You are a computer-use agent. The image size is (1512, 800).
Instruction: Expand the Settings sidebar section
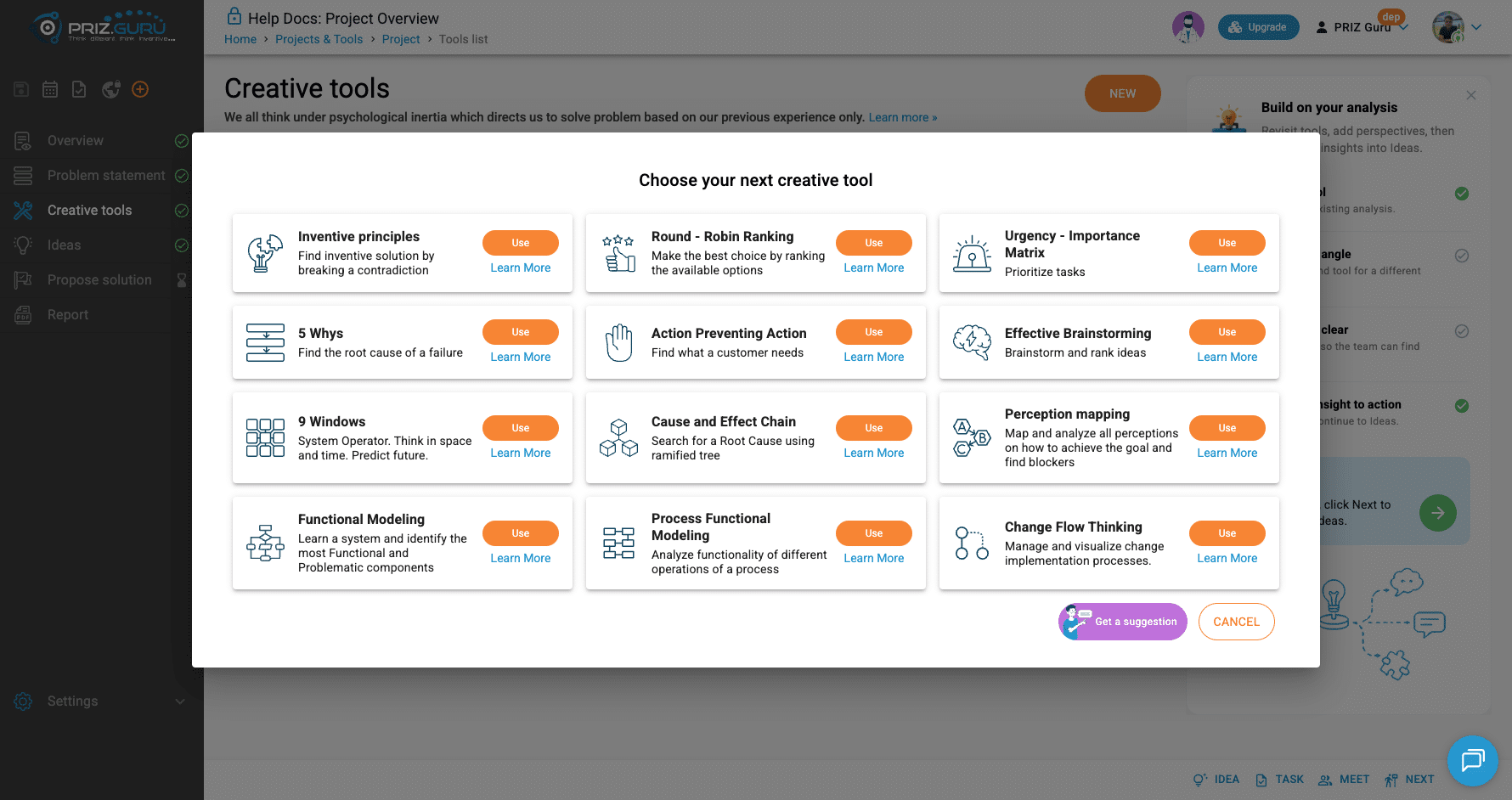coord(100,701)
